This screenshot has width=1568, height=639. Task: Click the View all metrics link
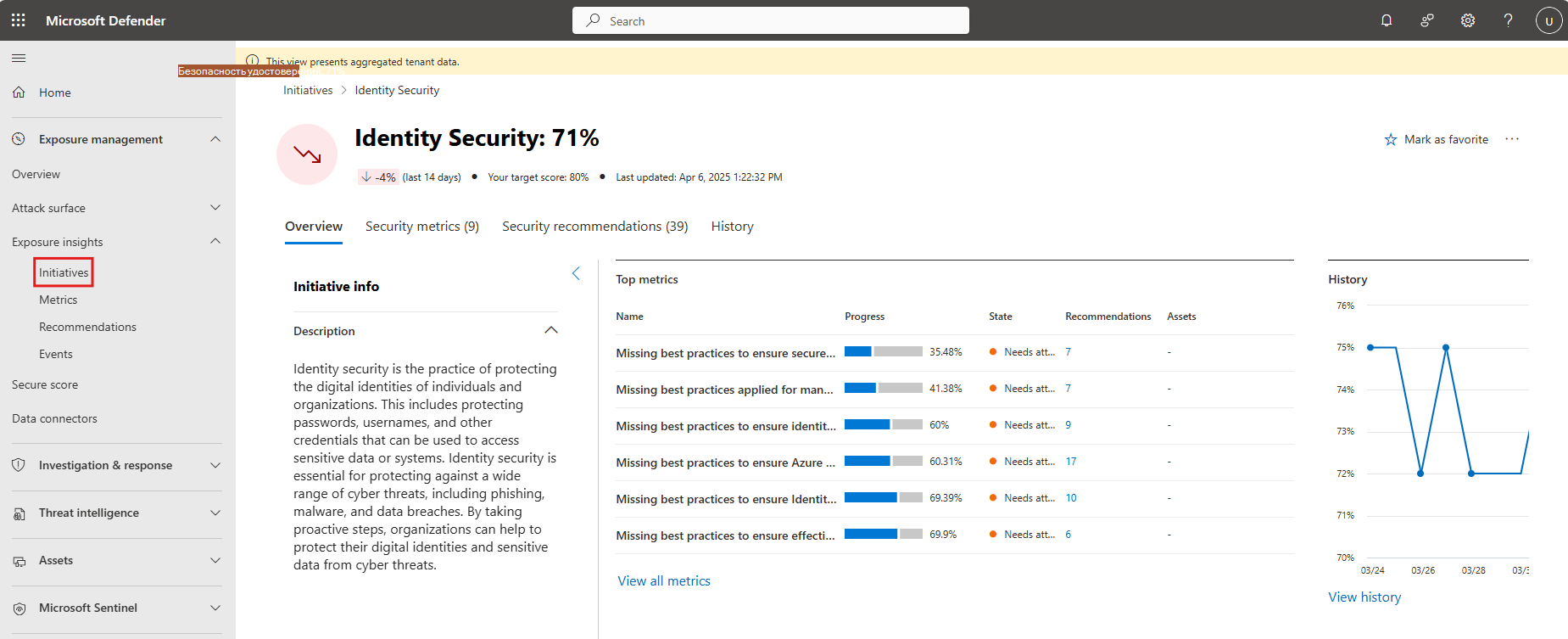(664, 581)
